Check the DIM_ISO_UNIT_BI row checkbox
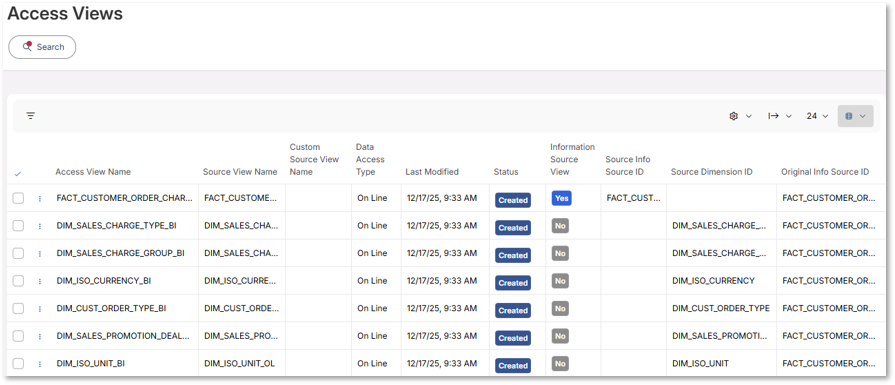 (x=18, y=363)
